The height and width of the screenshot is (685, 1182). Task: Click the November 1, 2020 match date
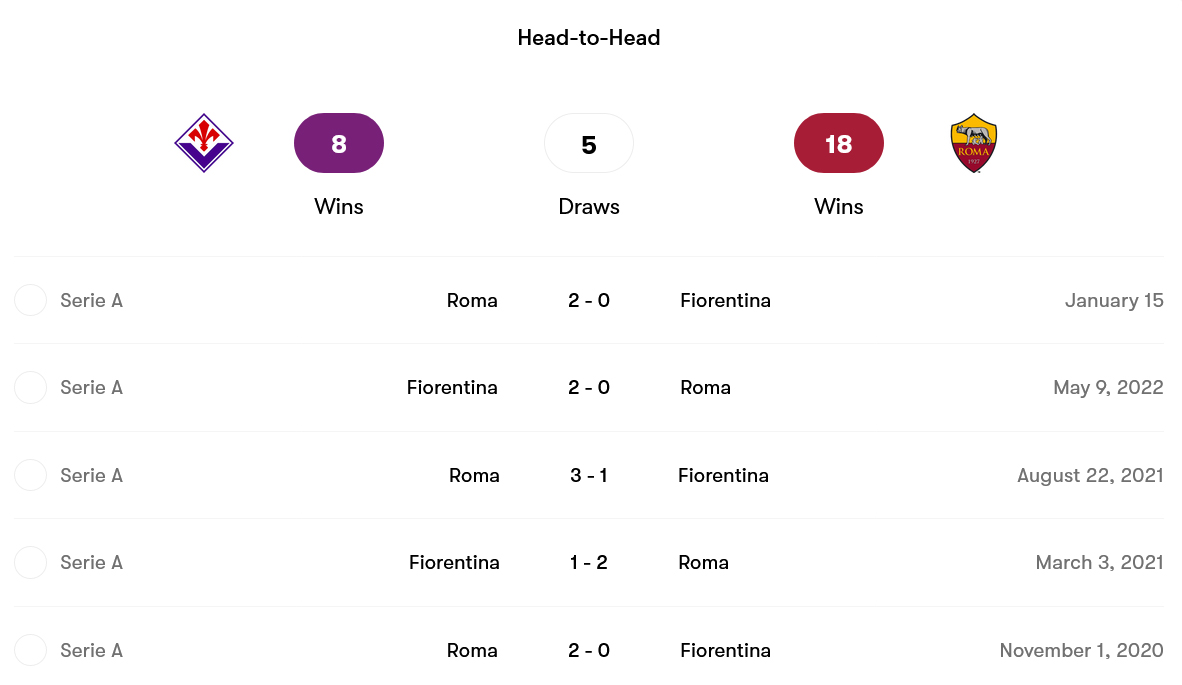click(x=1081, y=650)
